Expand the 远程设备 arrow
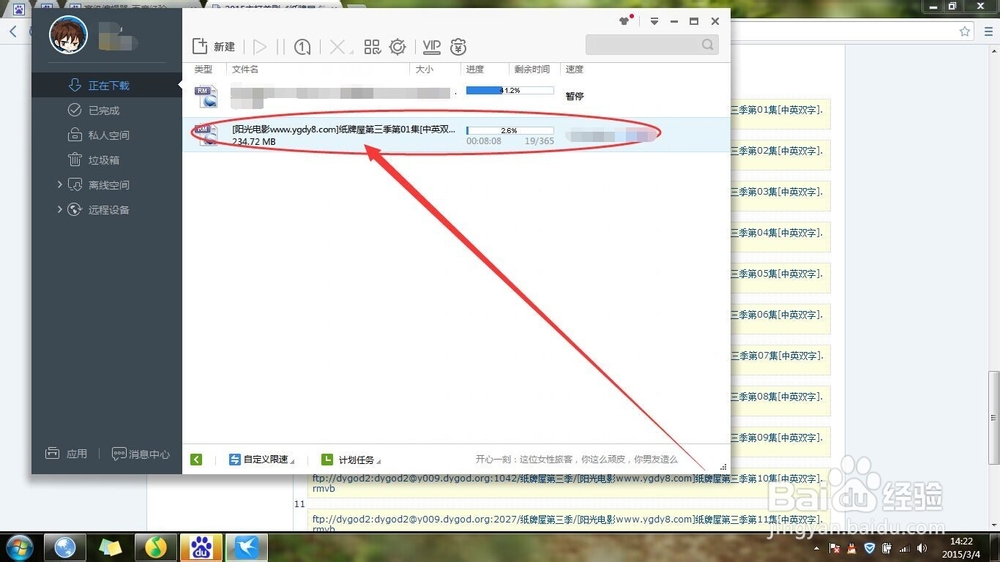The width and height of the screenshot is (1000, 562). (x=59, y=209)
